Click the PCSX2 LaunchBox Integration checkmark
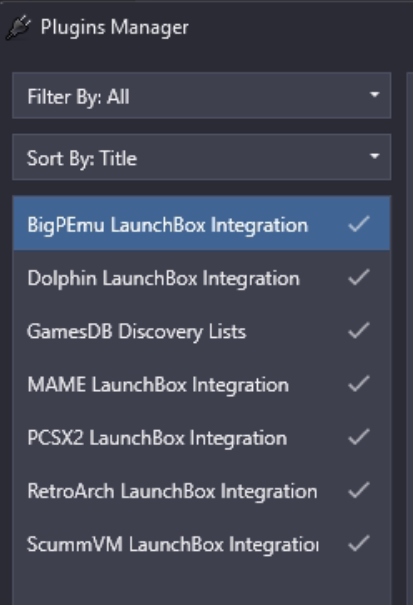This screenshot has height=605, width=413. (359, 437)
